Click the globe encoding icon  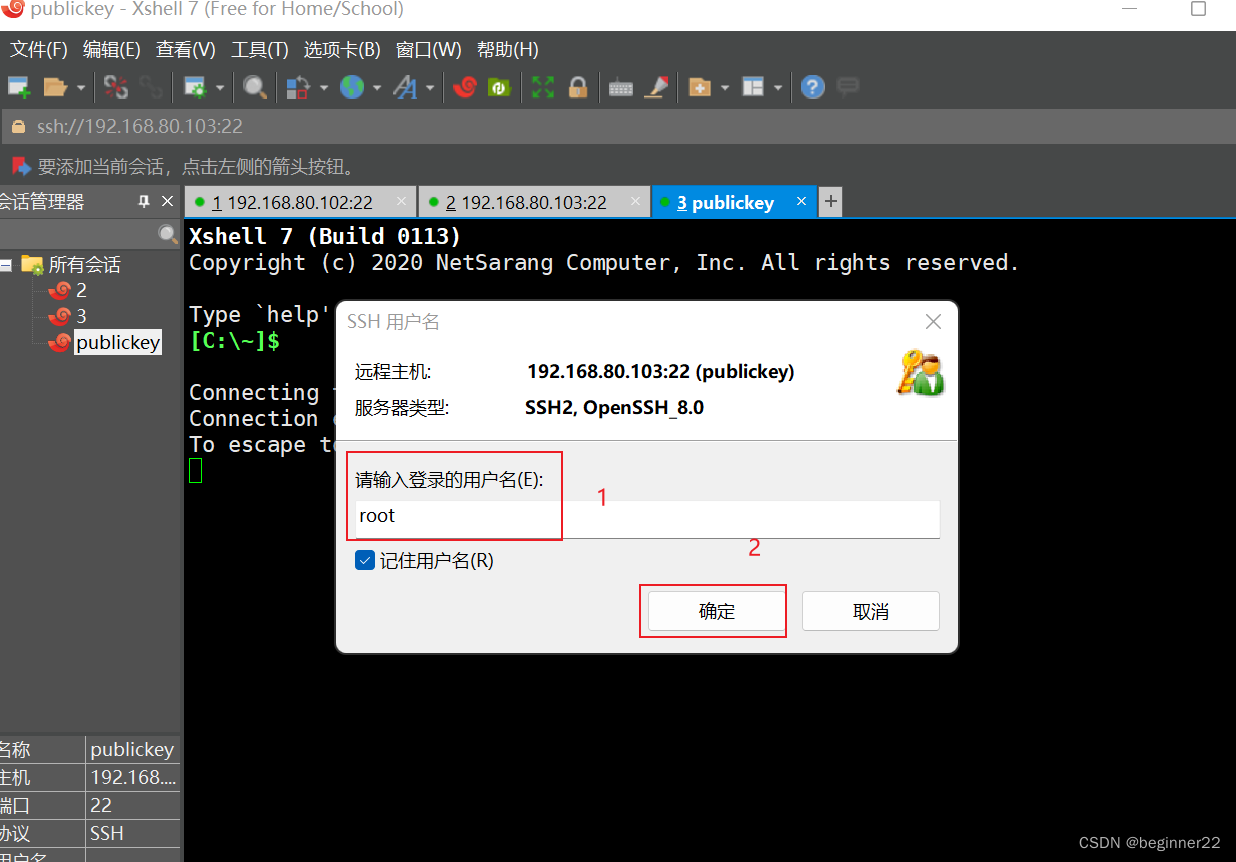coord(351,88)
